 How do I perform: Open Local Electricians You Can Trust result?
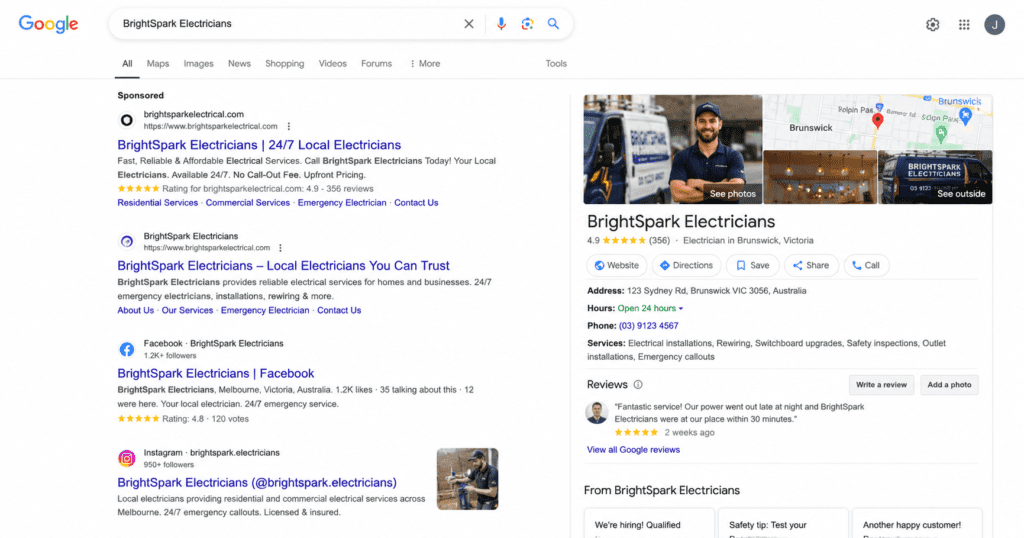pyautogui.click(x=283, y=266)
